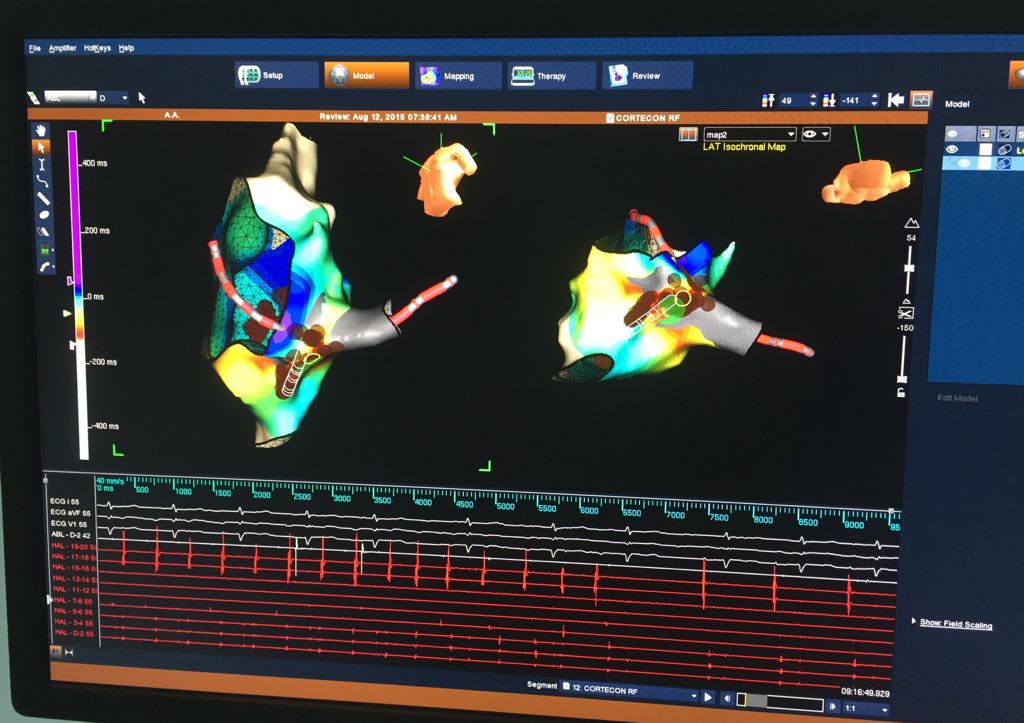Viewport: 1024px width, 723px height.
Task: Select the curved line drawing tool
Action: tap(42, 181)
